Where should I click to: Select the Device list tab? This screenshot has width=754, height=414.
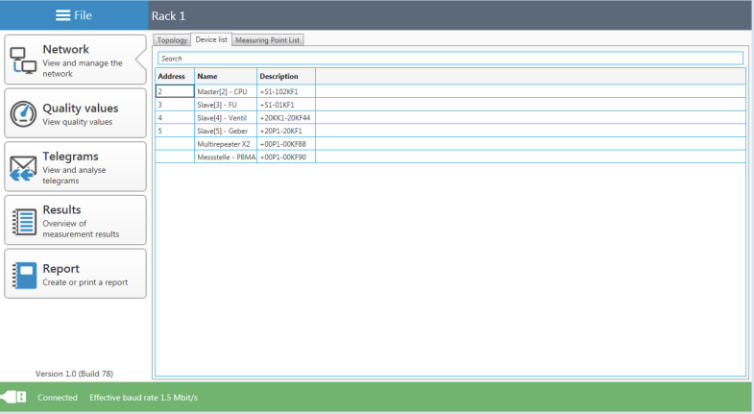pos(211,40)
